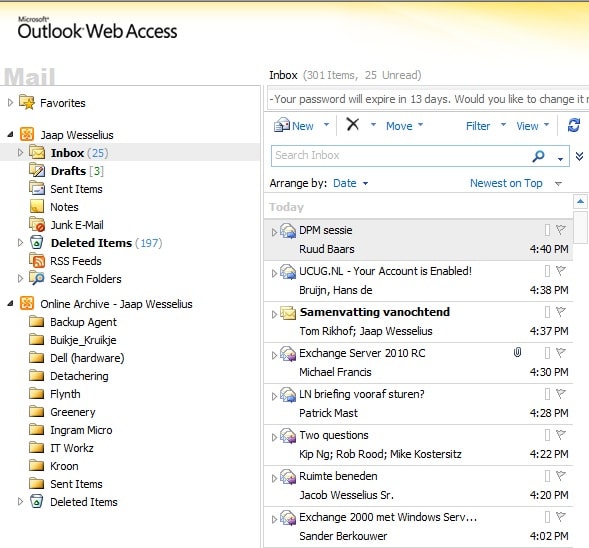Toggle the flag on LN briefing vooraf sturen message
The width and height of the screenshot is (589, 548).
coord(561,394)
